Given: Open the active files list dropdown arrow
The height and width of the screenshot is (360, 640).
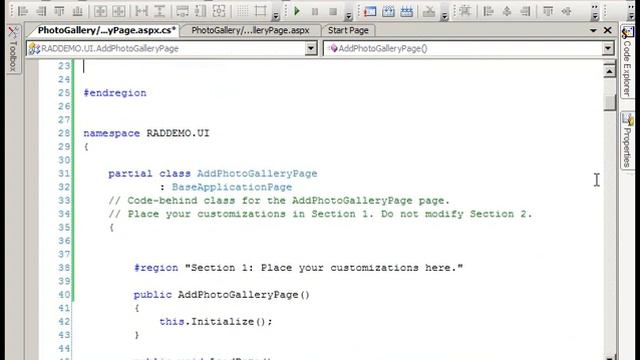Looking at the screenshot, I should point(593,31).
